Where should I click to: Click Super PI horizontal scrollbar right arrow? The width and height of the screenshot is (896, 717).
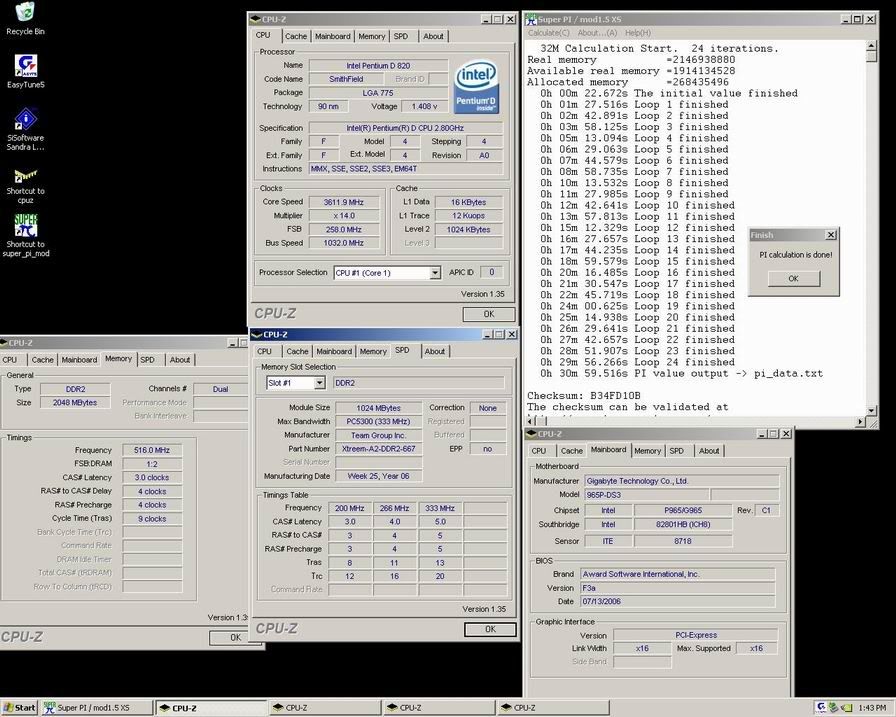click(861, 422)
